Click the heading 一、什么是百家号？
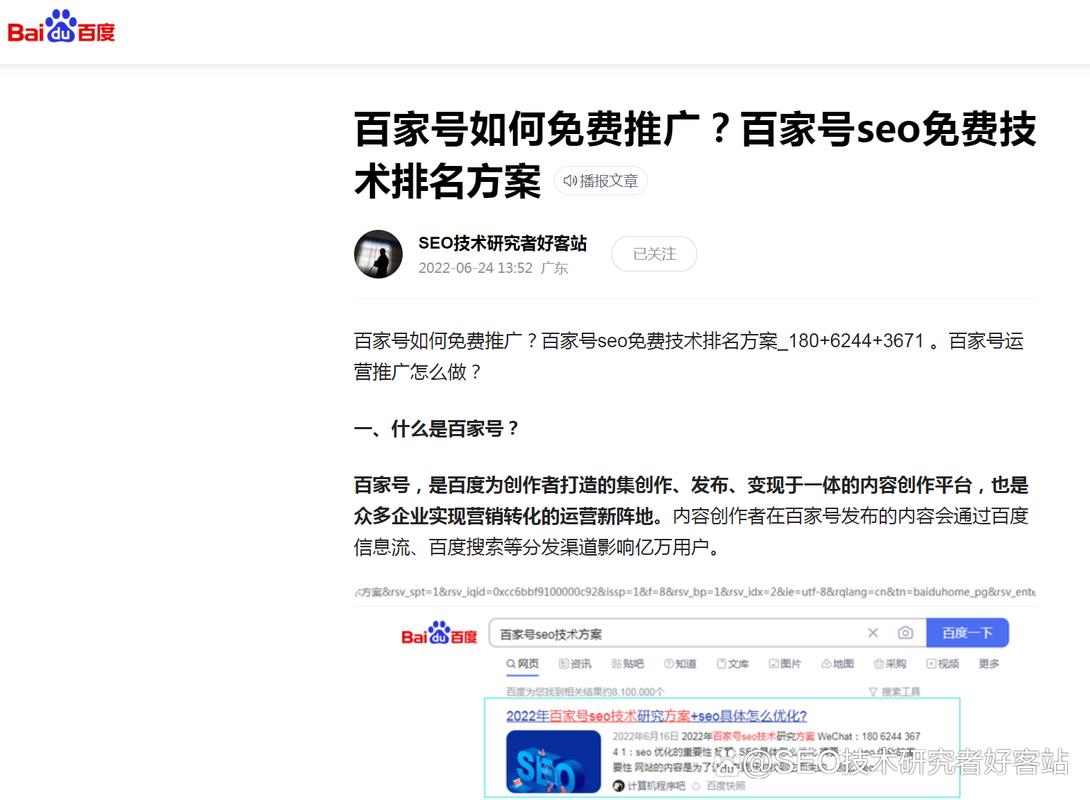Screen dimensions: 1090x800 tap(436, 429)
